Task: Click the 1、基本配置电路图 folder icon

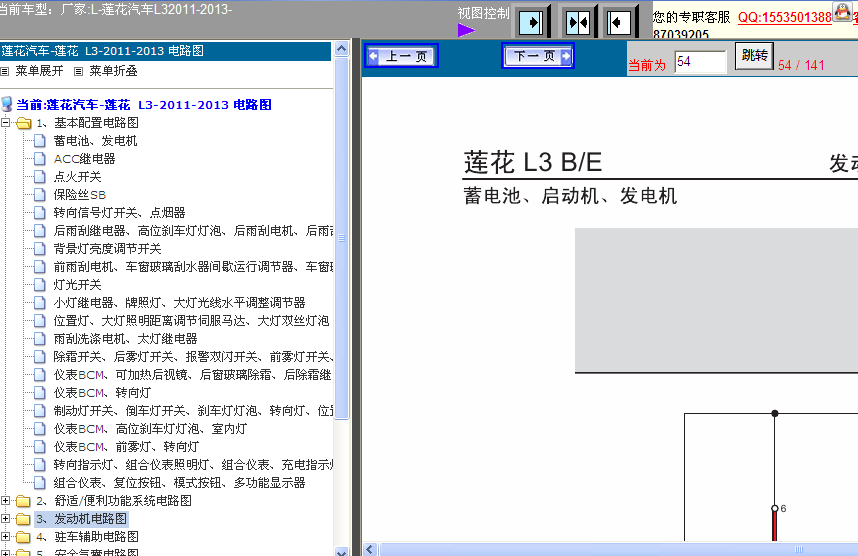Action: (24, 123)
